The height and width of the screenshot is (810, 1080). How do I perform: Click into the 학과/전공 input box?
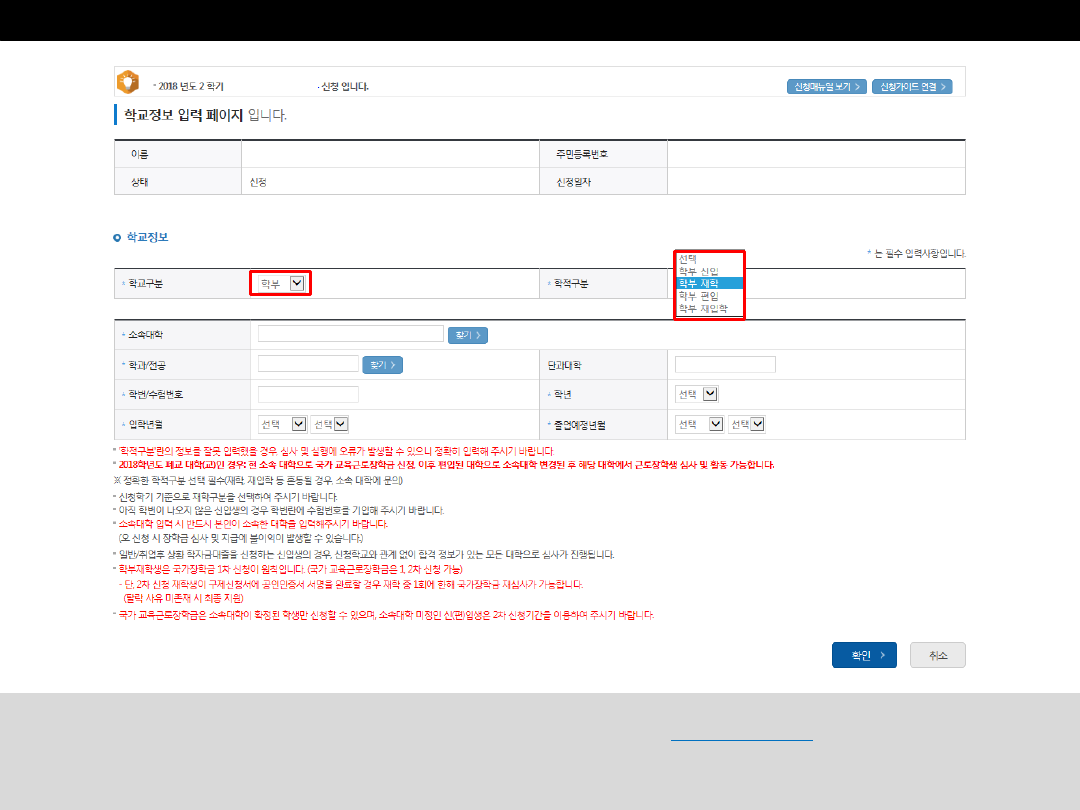click(x=308, y=364)
